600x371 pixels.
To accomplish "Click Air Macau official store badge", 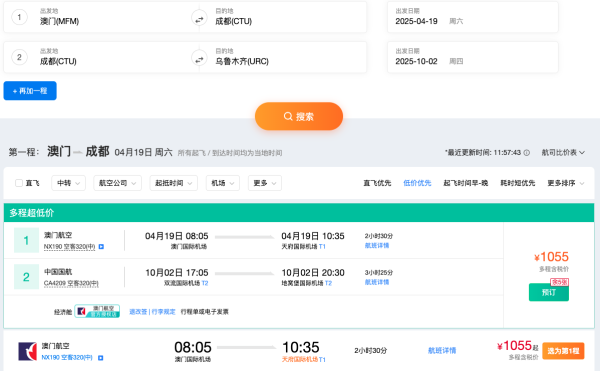I will pos(97,311).
